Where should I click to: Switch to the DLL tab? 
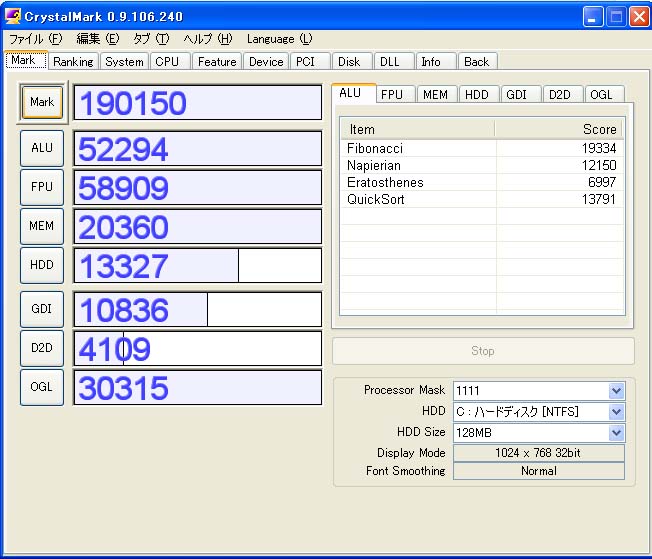point(394,62)
